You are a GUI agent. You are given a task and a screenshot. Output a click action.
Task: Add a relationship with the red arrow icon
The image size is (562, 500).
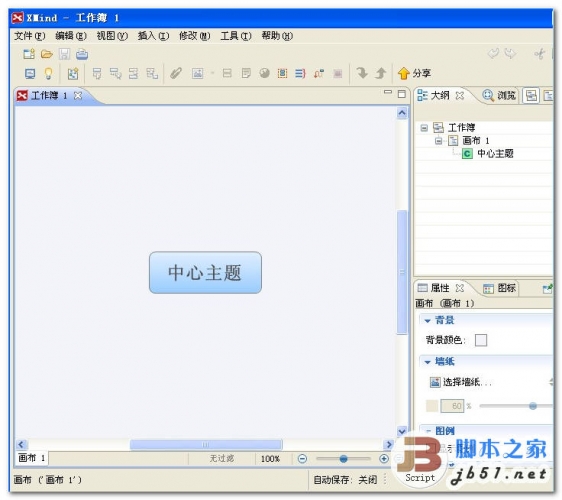(x=319, y=73)
